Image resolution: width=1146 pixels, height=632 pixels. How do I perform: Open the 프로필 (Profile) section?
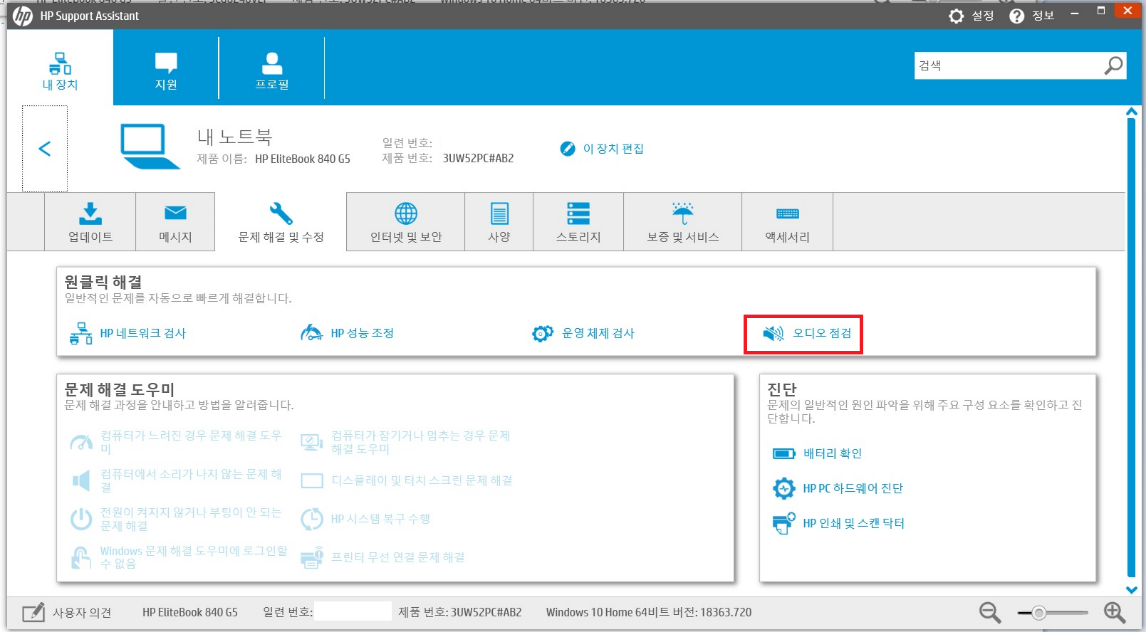(x=272, y=69)
